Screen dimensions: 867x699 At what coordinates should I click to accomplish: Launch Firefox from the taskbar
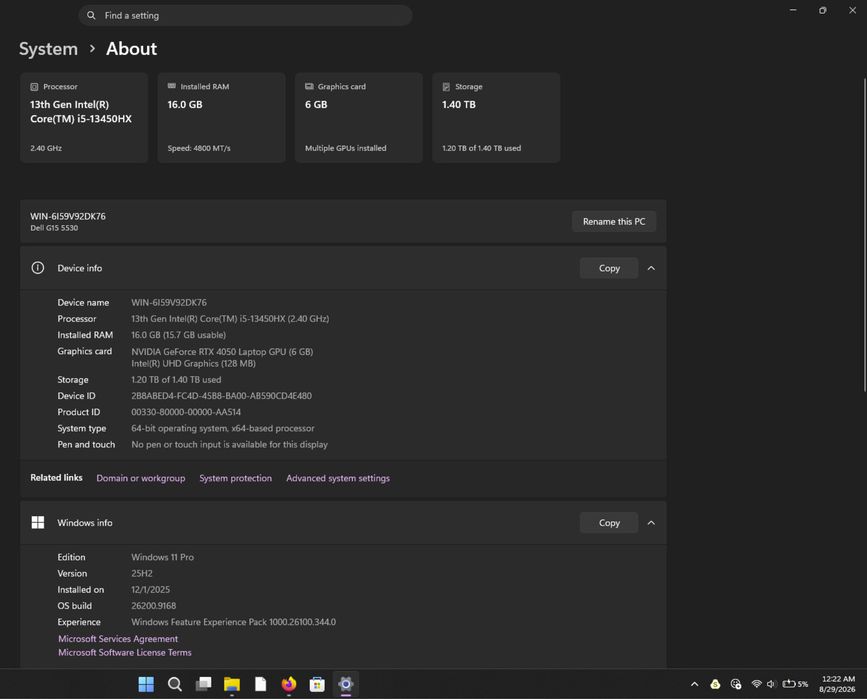pyautogui.click(x=289, y=684)
